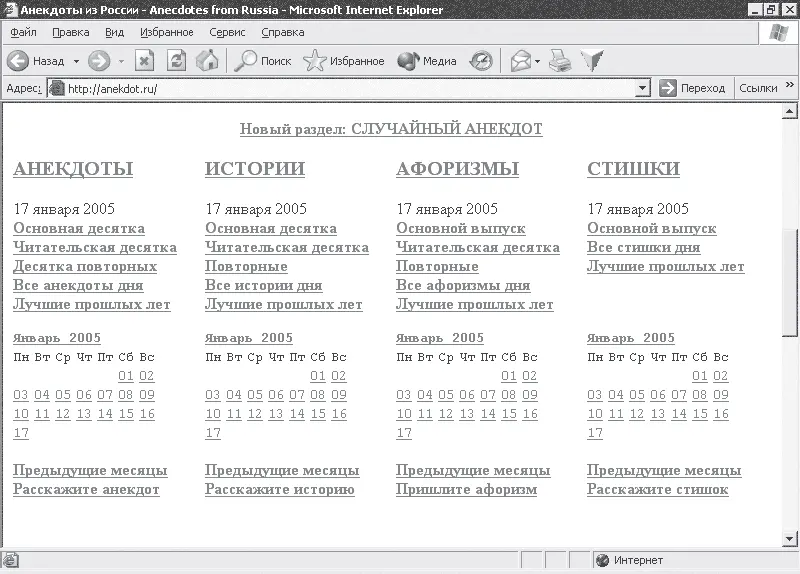Open Back button history dropdown arrow
The height and width of the screenshot is (574, 800).
[75, 61]
